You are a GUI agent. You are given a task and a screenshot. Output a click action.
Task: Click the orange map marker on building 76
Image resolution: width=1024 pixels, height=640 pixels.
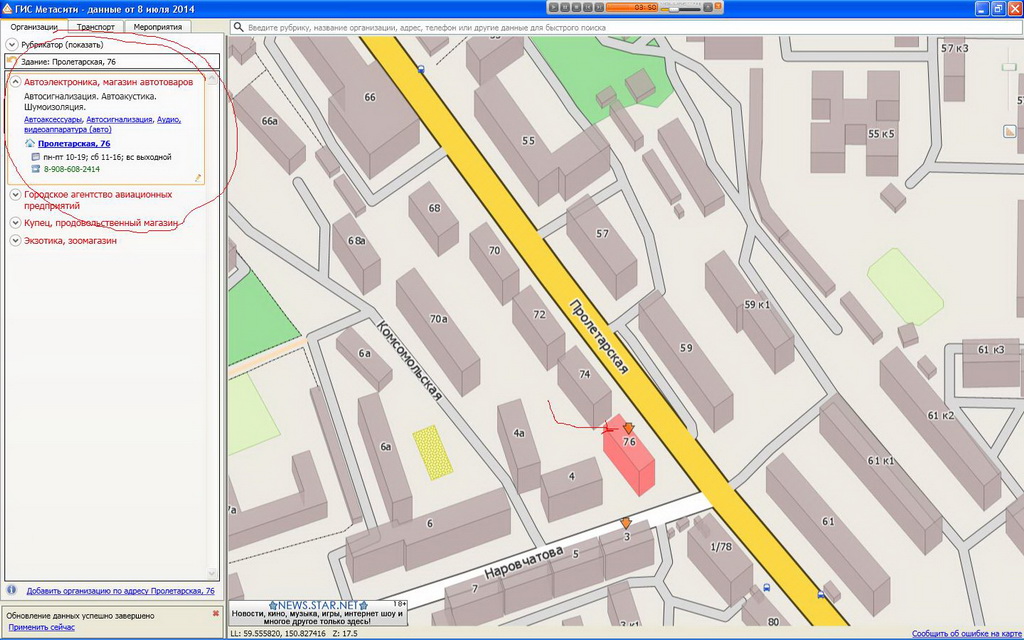(628, 428)
